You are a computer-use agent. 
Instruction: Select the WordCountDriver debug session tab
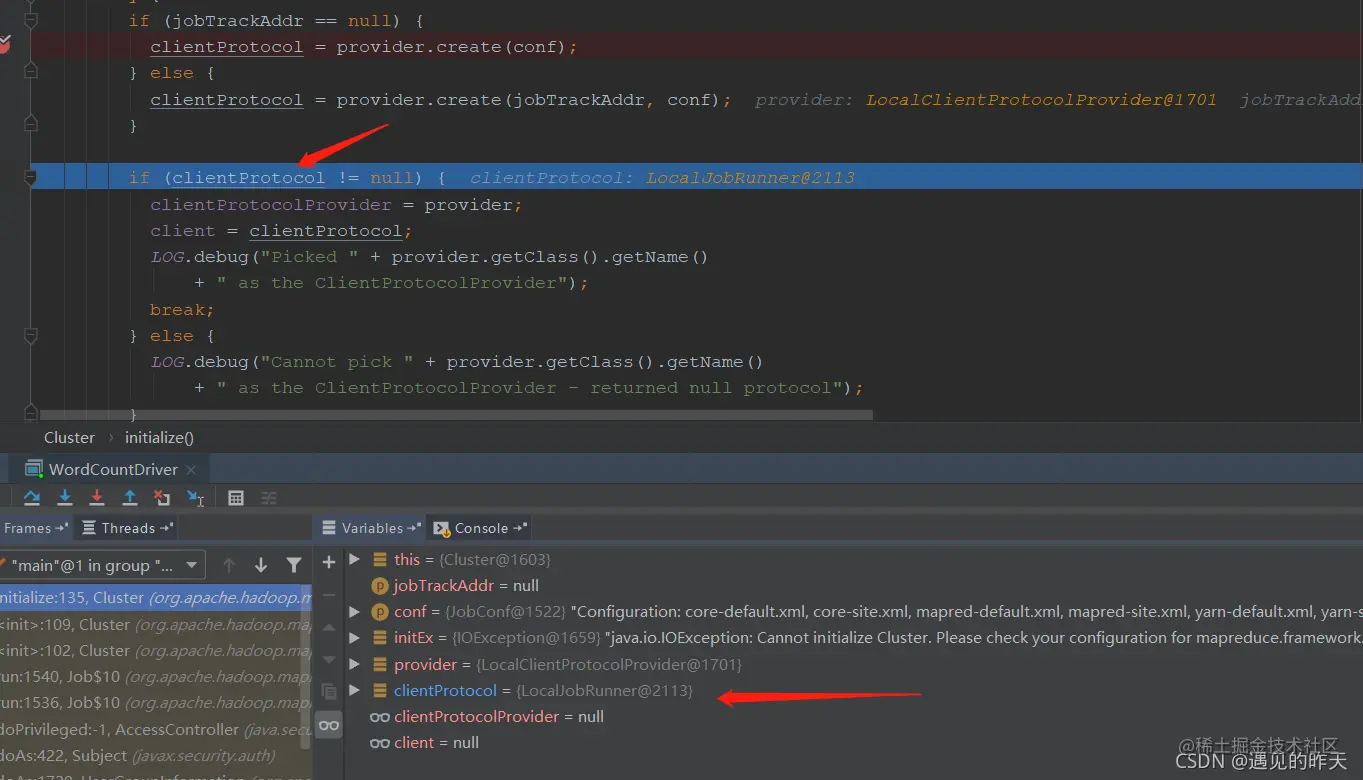[x=112, y=469]
